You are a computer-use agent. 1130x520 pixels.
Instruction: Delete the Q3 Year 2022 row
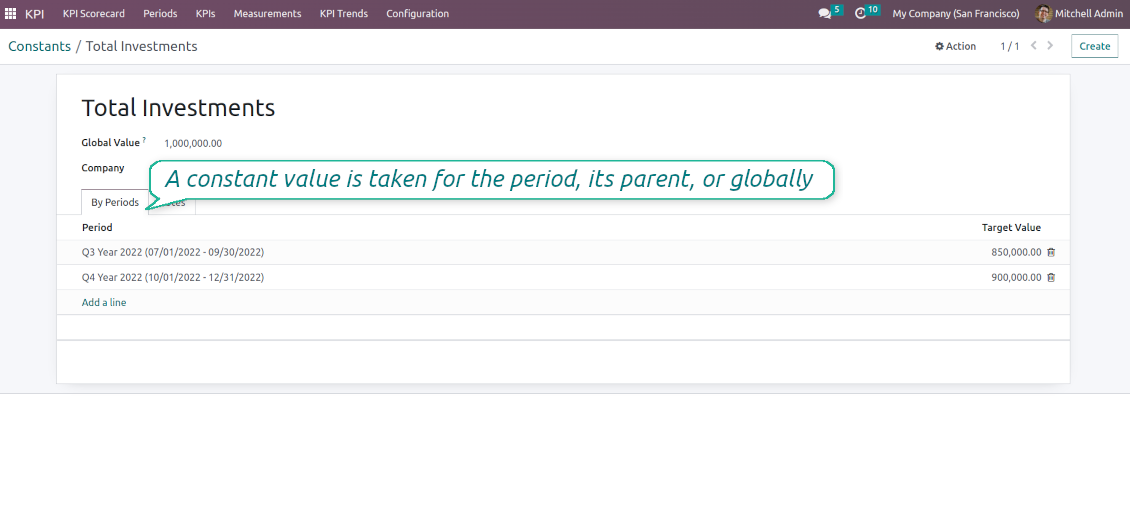(x=1051, y=252)
